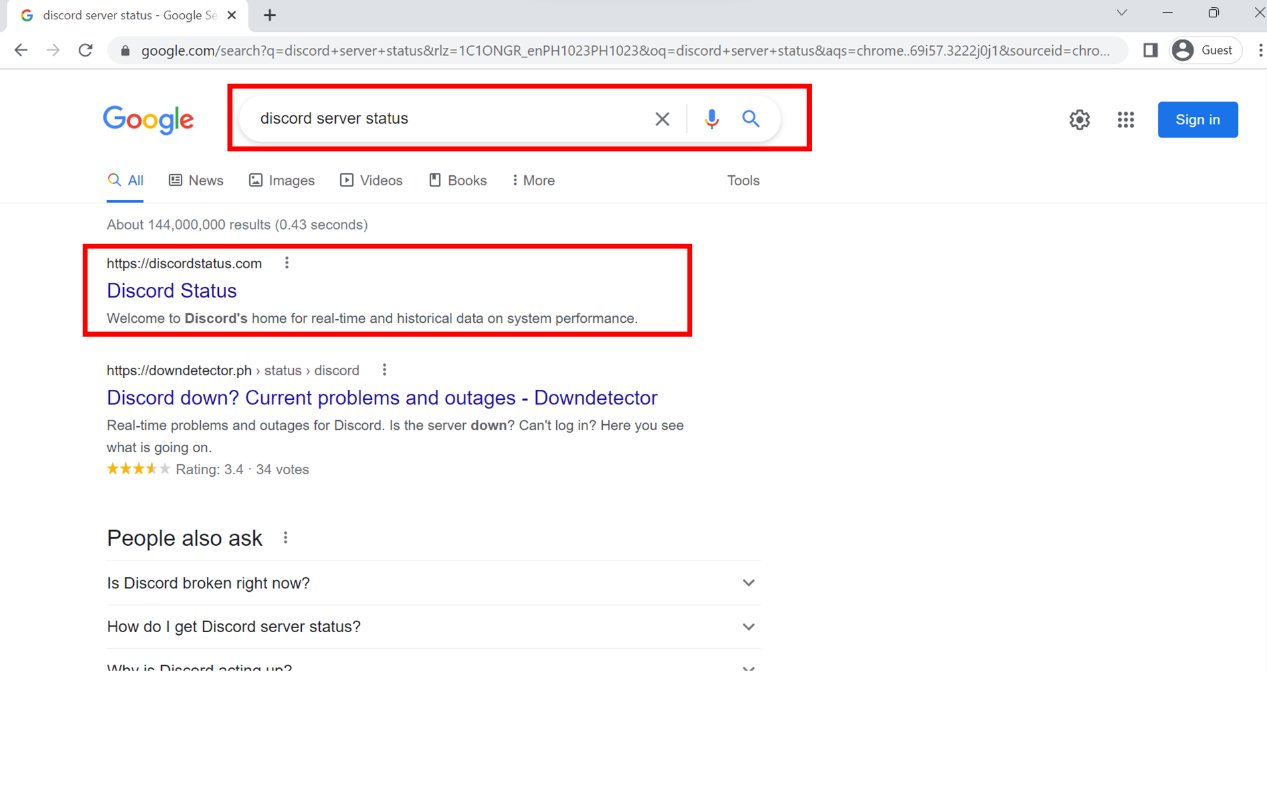The image size is (1267, 806).
Task: Switch to Images results tab
Action: (282, 181)
